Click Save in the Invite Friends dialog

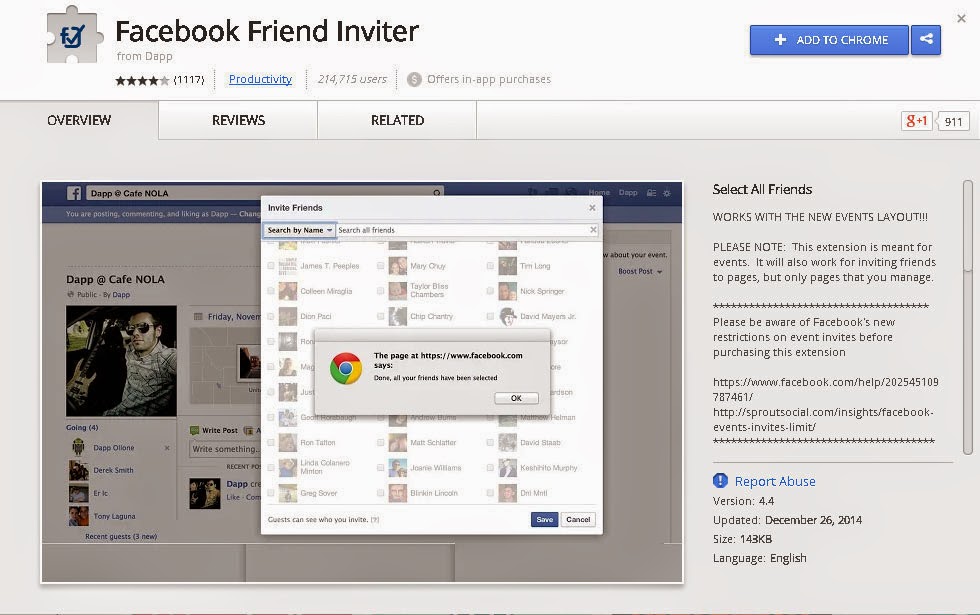click(x=544, y=519)
